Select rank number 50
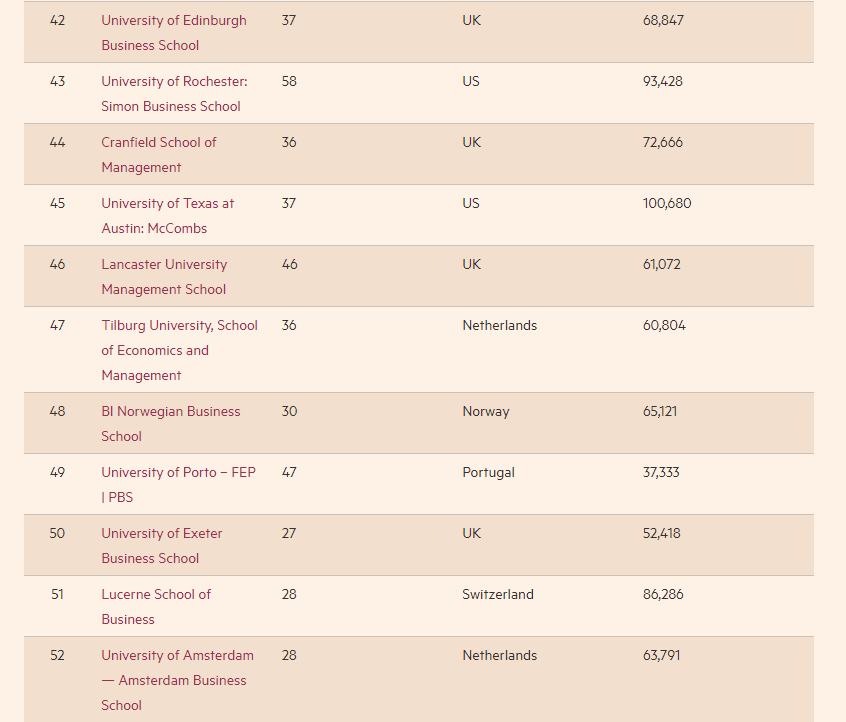Screen dimensions: 846x722 (57, 533)
